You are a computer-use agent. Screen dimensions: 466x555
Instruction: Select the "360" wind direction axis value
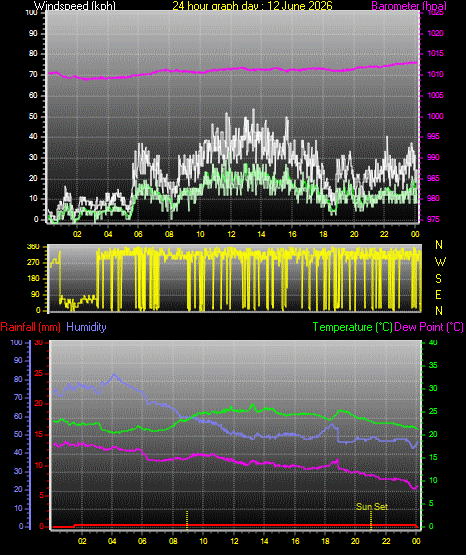[33, 247]
